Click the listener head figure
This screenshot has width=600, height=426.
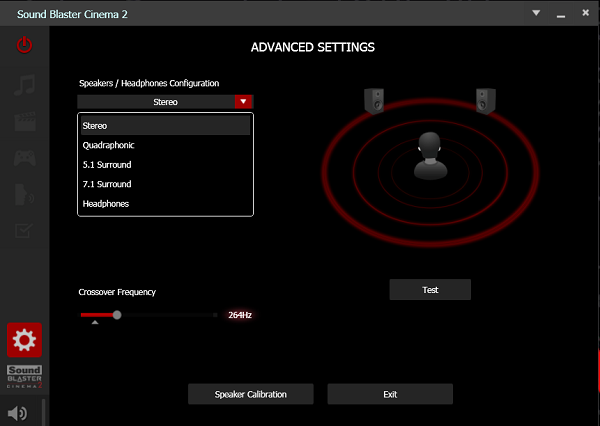(x=430, y=156)
